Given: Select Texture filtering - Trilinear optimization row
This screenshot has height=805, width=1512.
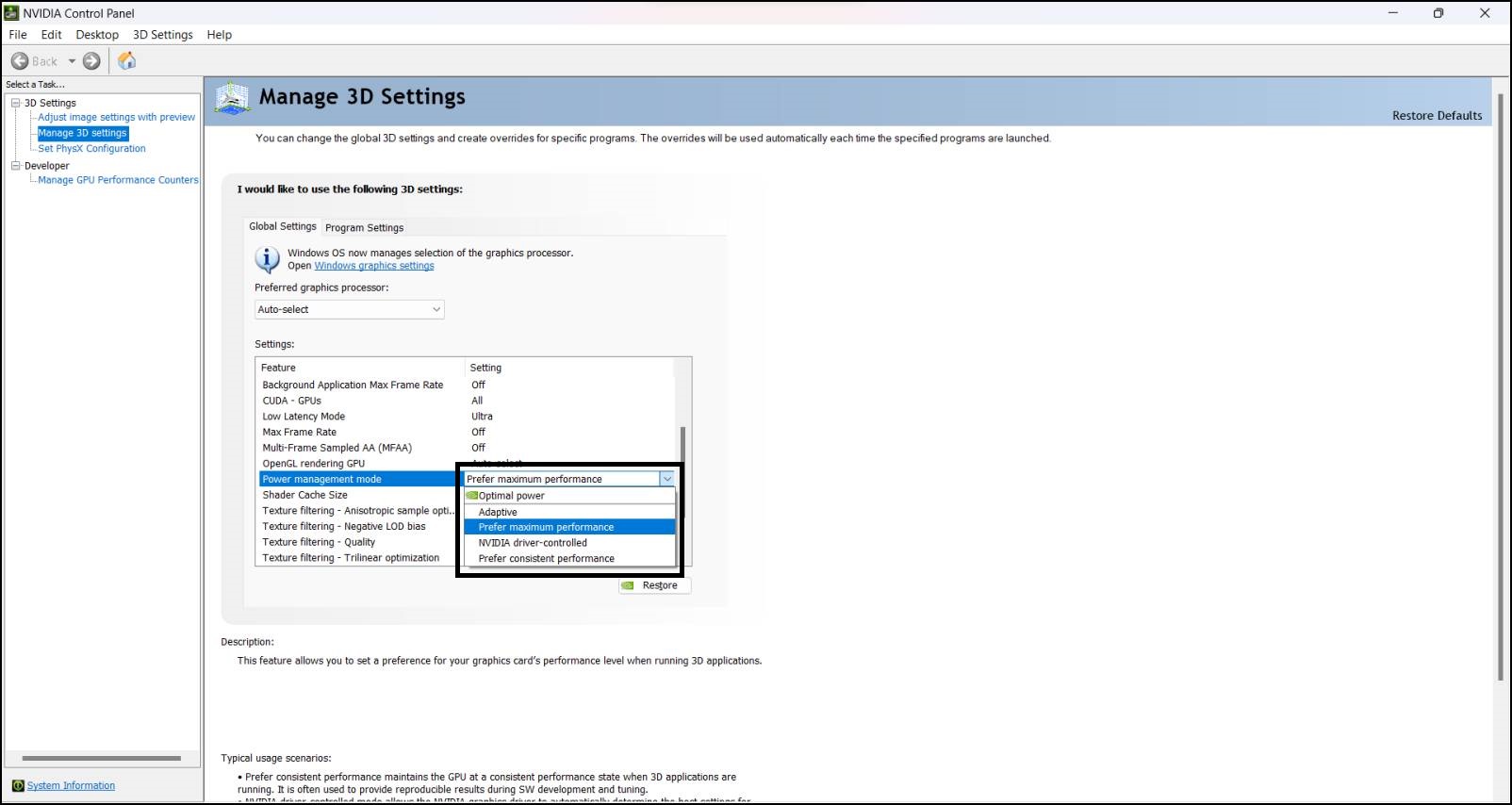Looking at the screenshot, I should [358, 558].
